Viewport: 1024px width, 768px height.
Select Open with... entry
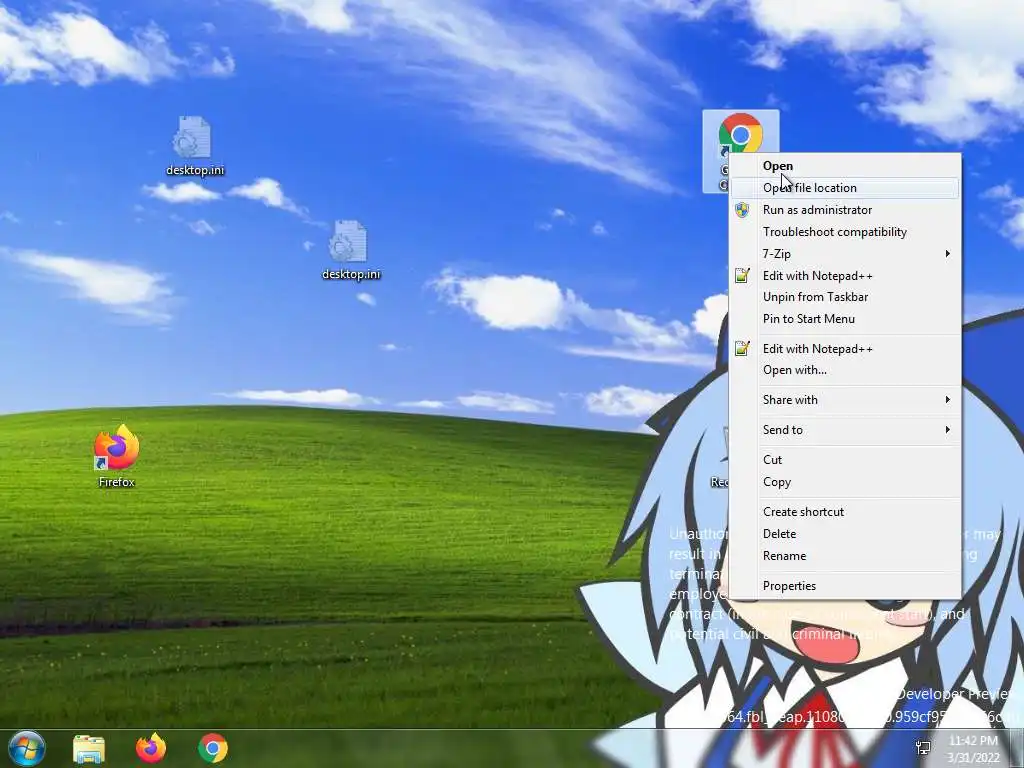click(844, 370)
